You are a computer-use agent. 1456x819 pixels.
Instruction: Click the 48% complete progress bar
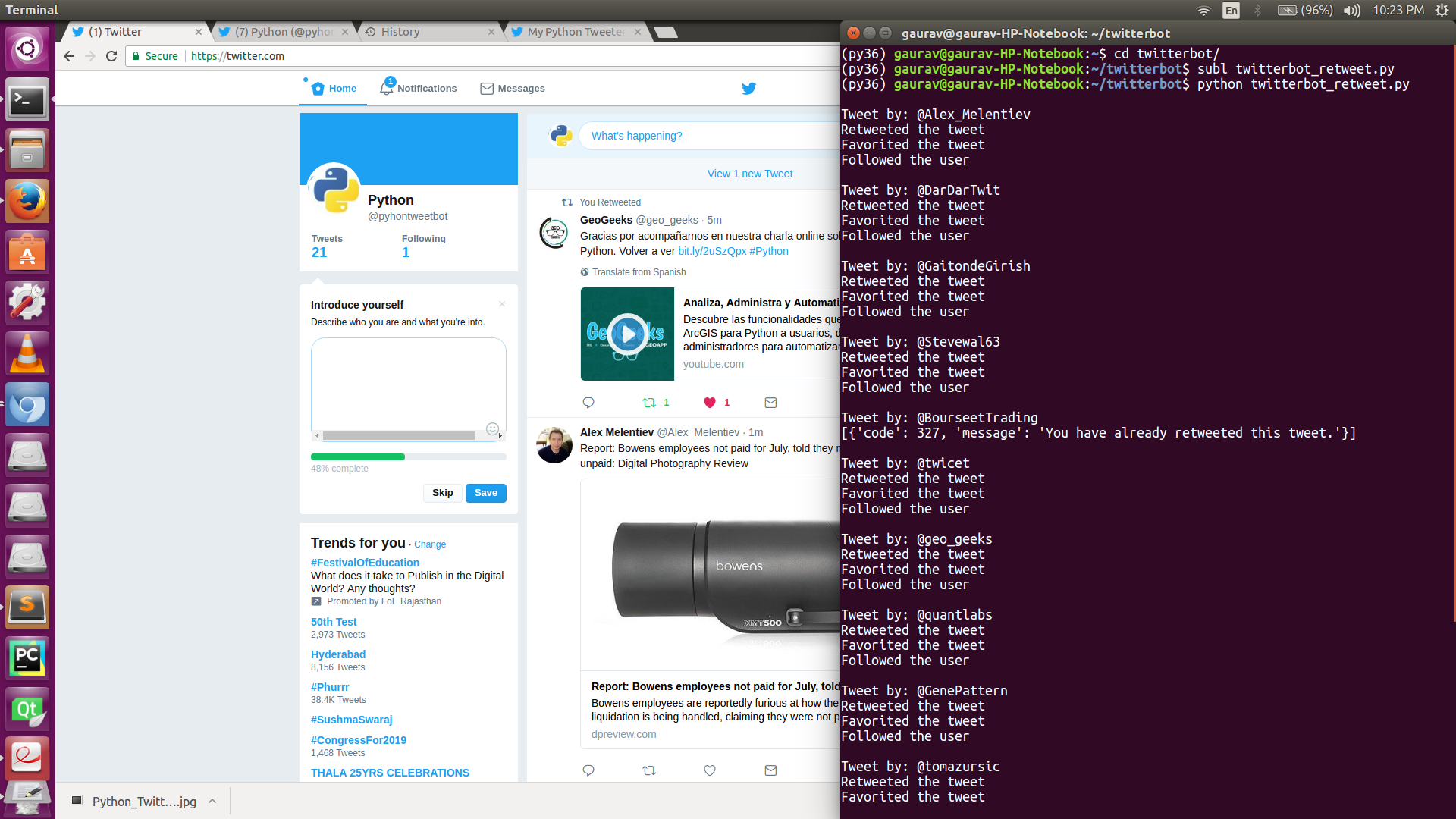coord(408,457)
